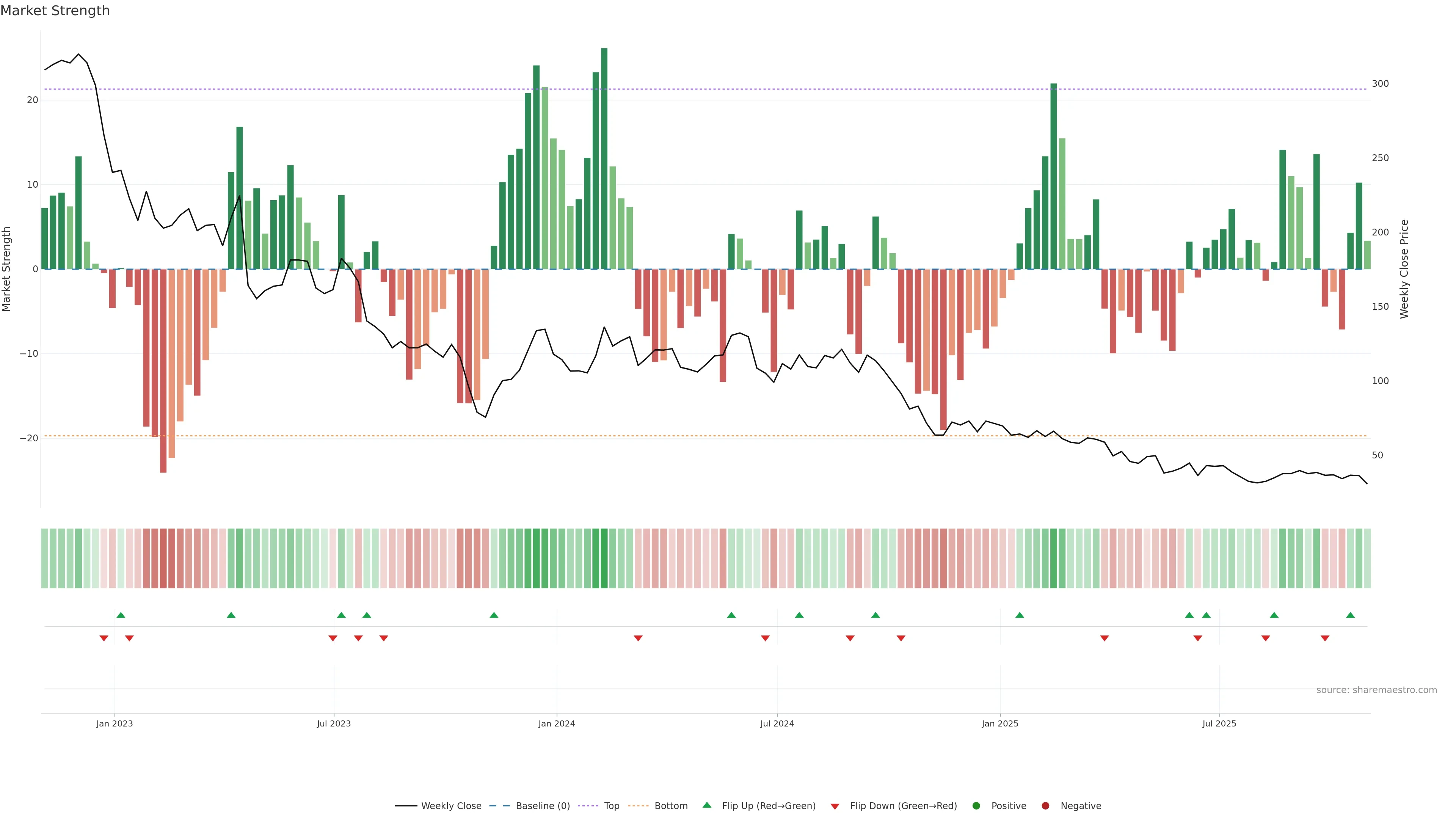
Task: Click the green Flip Up triangle legend icon
Action: click(x=706, y=805)
